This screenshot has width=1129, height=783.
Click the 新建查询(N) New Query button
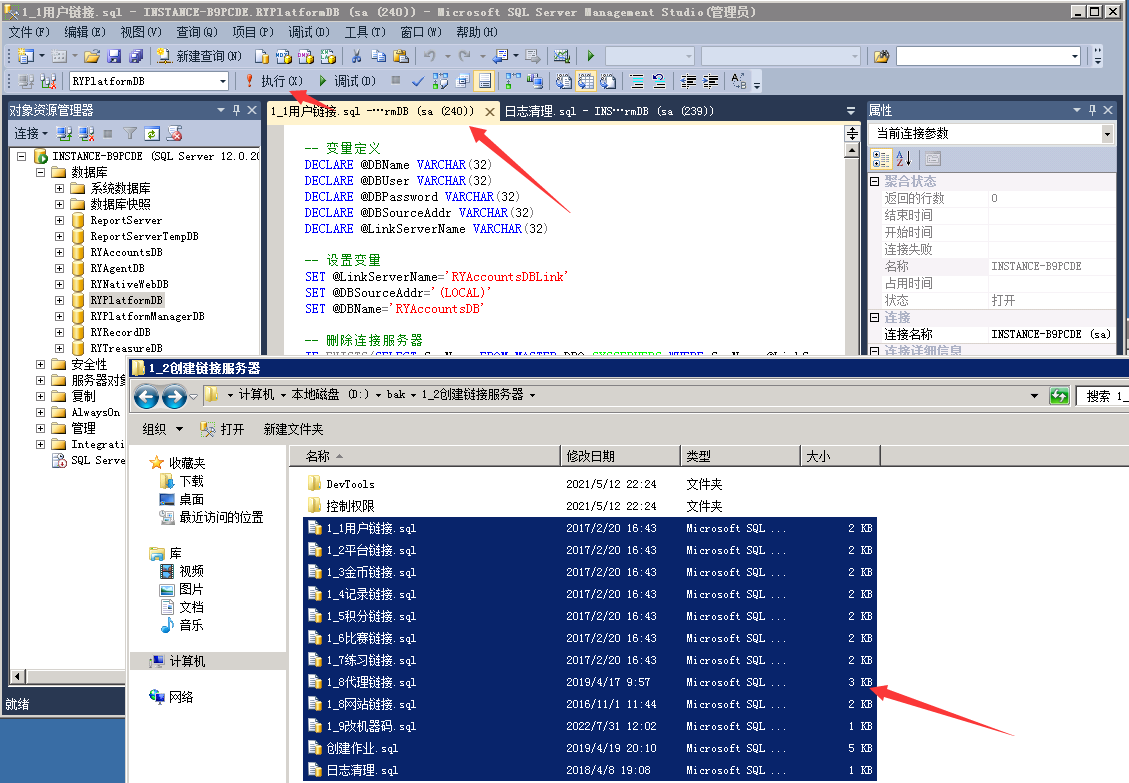tap(199, 56)
